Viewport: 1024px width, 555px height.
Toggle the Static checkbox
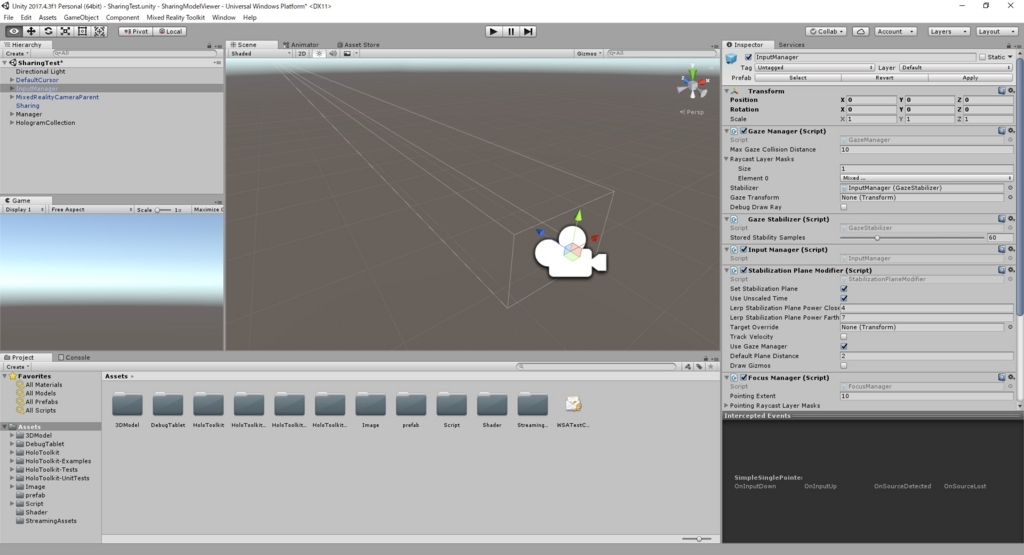pyautogui.click(x=982, y=57)
